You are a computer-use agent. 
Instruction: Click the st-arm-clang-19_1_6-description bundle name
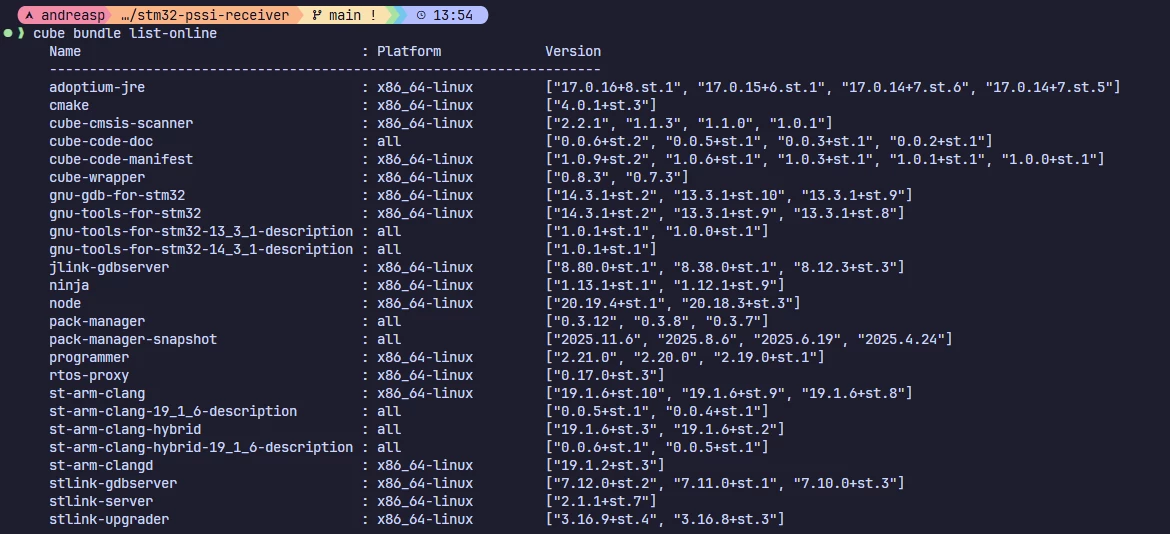click(173, 411)
